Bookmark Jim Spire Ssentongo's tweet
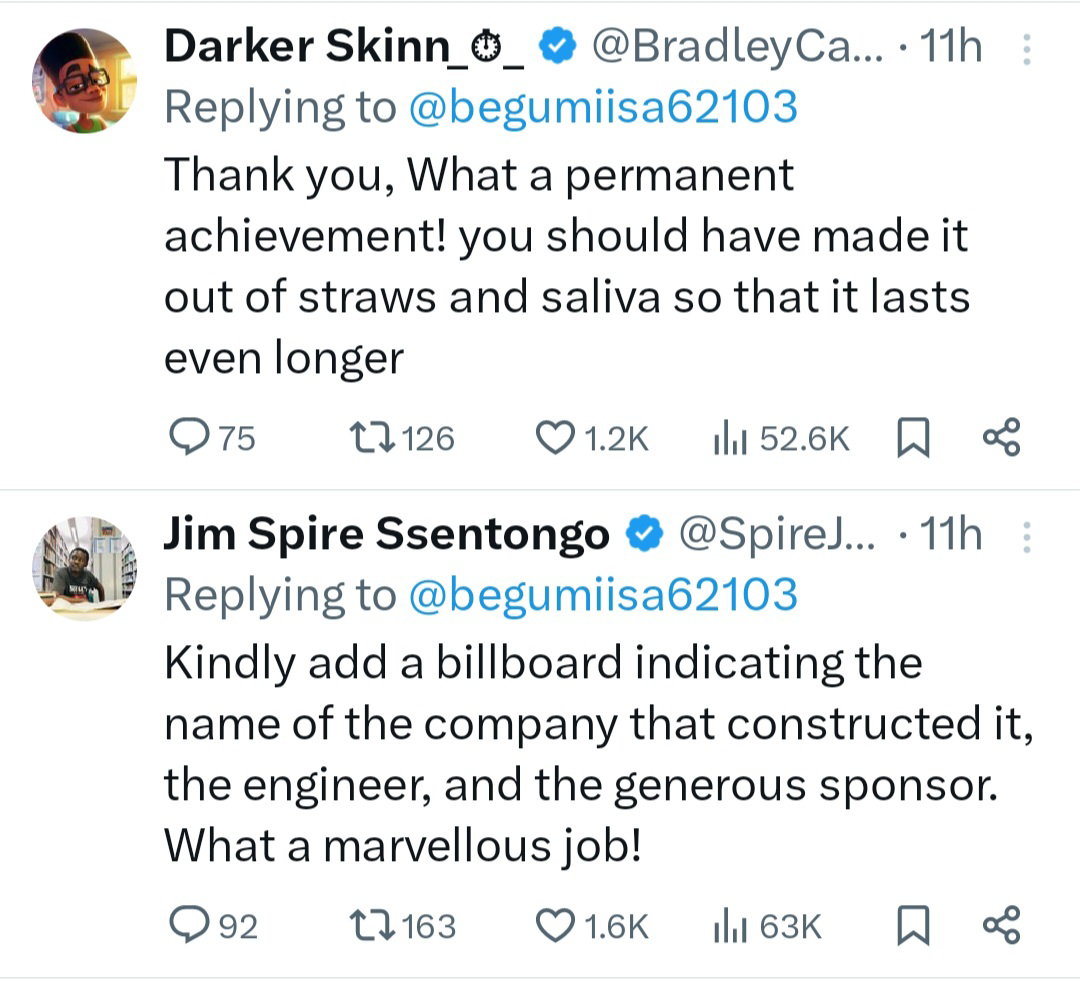Screen dimensions: 1080x985 pyautogui.click(x=911, y=926)
